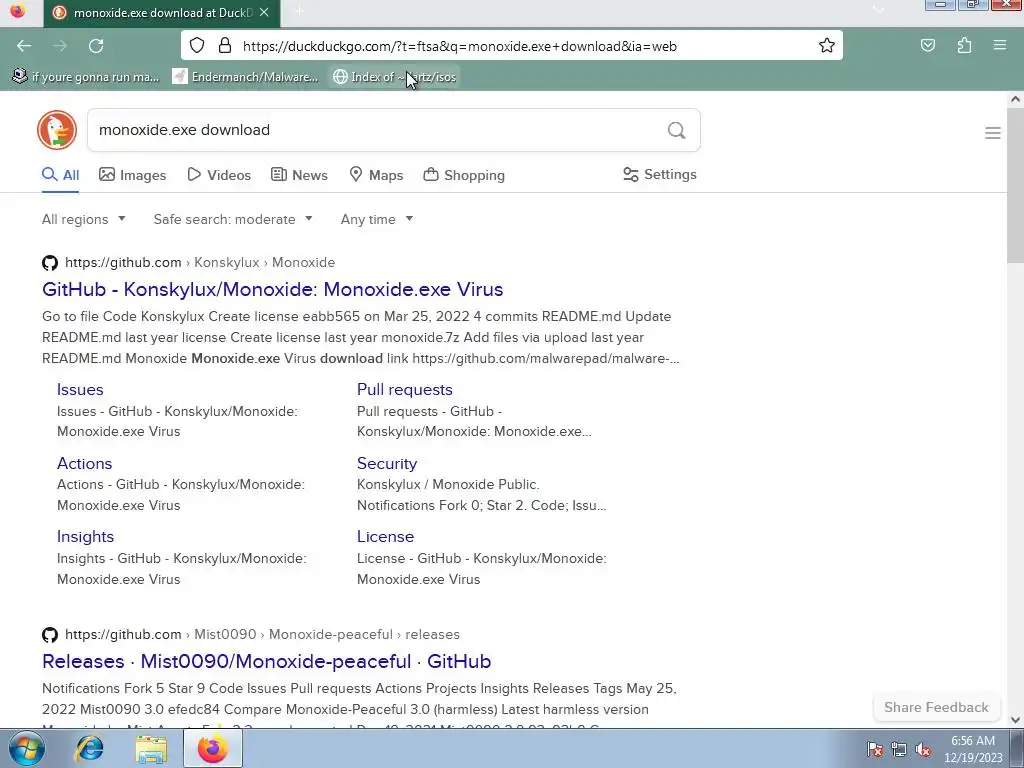Image resolution: width=1024 pixels, height=768 pixels.
Task: Click the github.com Mist0090 Monoxide-peaceful URL
Action: tap(263, 635)
